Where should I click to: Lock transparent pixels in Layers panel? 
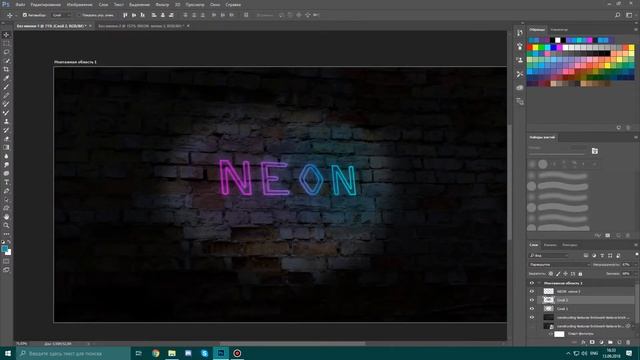click(x=551, y=273)
